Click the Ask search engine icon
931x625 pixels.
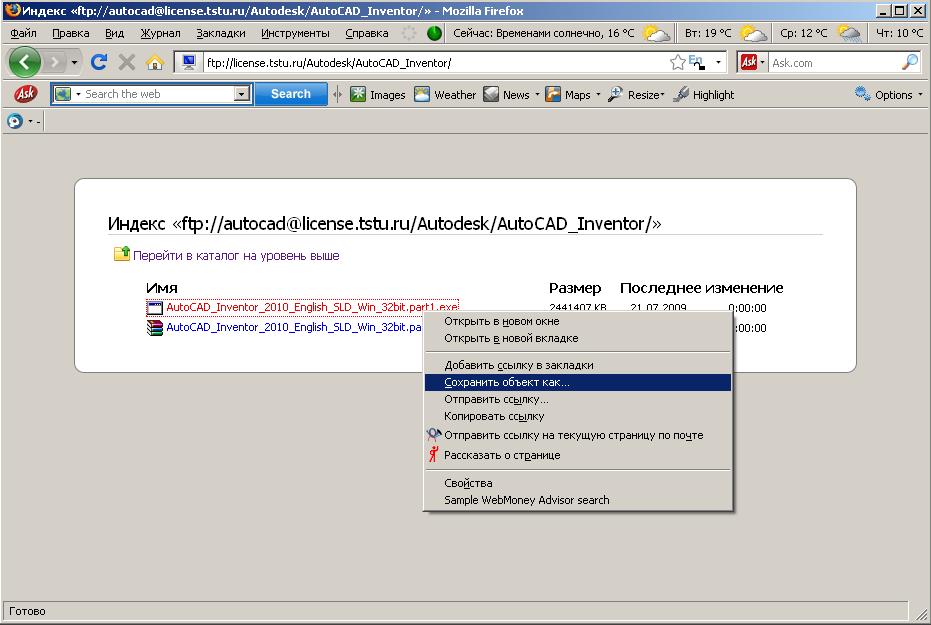tap(749, 62)
